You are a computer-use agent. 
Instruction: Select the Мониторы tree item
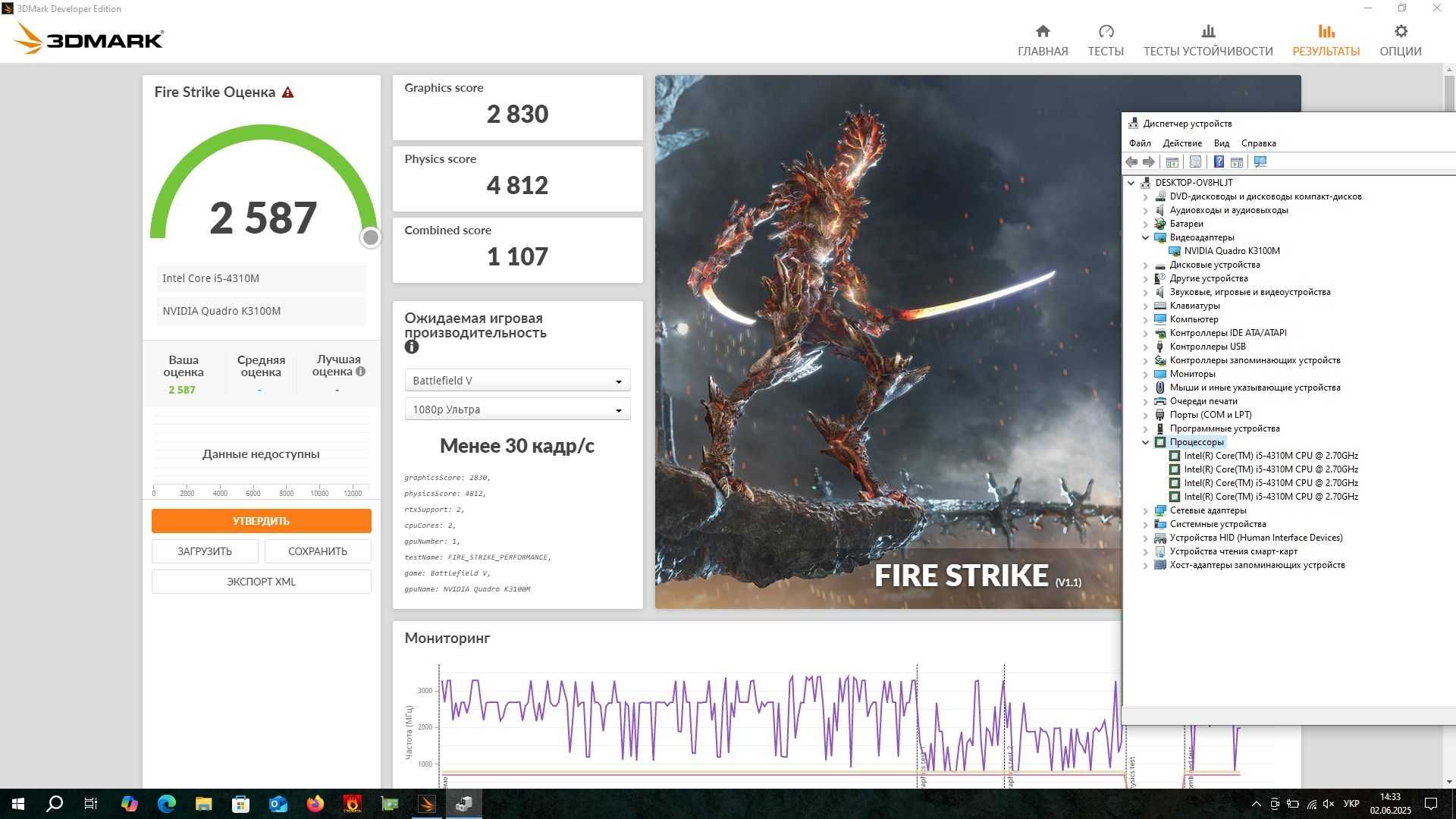pos(1192,374)
